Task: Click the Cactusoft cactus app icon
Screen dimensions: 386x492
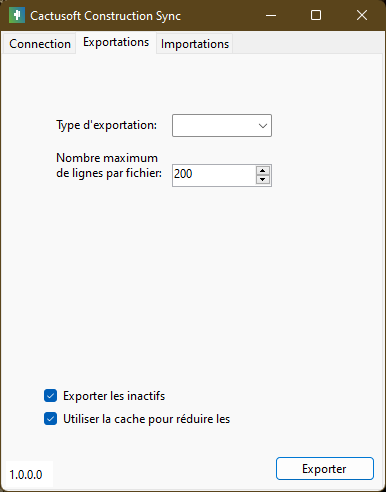Action: (x=17, y=15)
